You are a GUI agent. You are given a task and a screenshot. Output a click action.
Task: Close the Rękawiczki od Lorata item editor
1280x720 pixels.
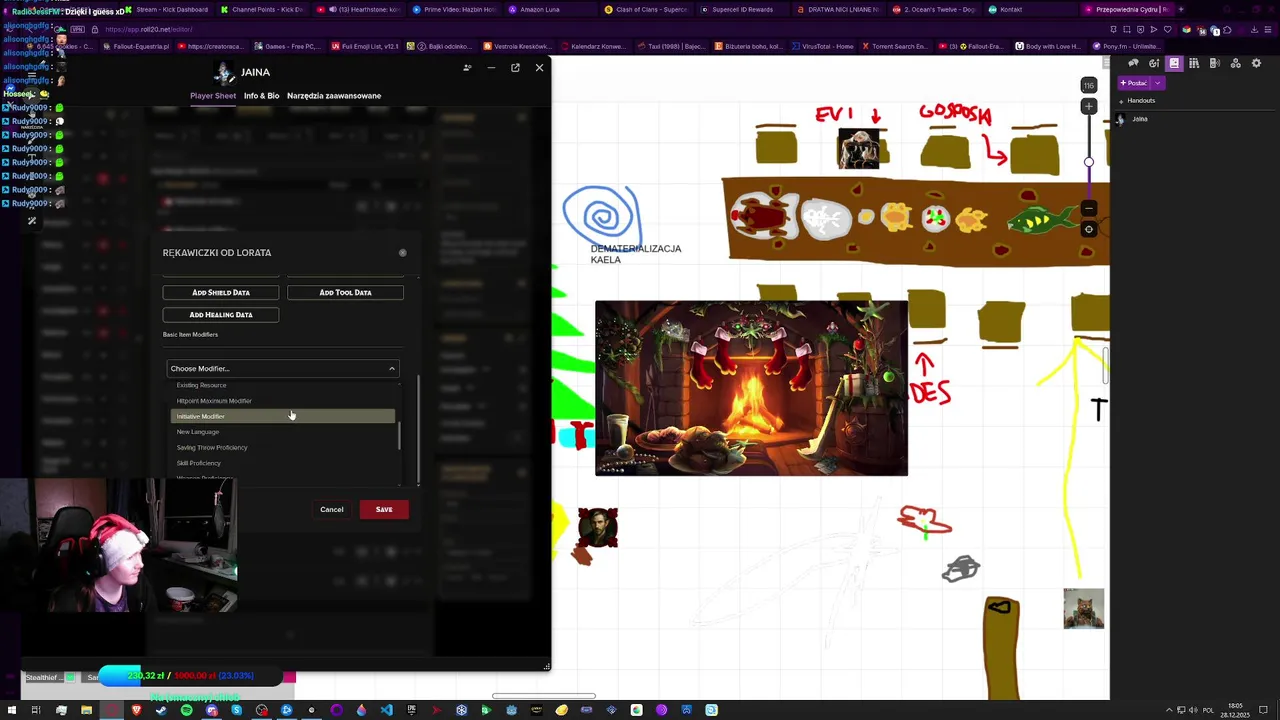click(402, 253)
